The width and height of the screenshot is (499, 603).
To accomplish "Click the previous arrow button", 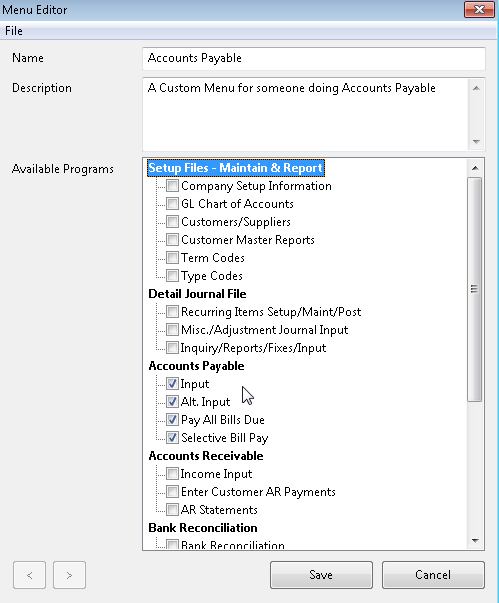I will coord(29,575).
